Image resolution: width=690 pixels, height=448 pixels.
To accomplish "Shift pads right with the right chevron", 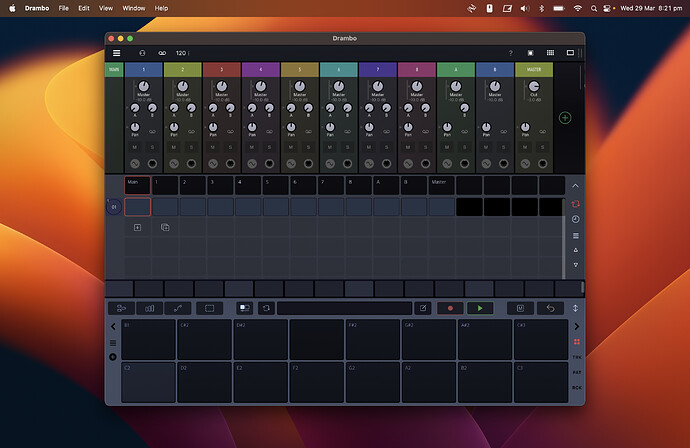I will click(x=576, y=327).
